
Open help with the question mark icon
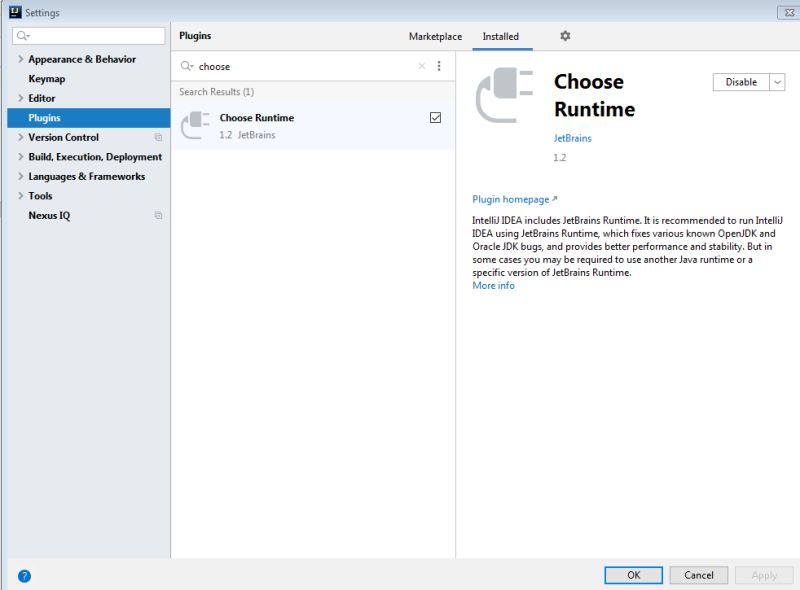(x=24, y=576)
